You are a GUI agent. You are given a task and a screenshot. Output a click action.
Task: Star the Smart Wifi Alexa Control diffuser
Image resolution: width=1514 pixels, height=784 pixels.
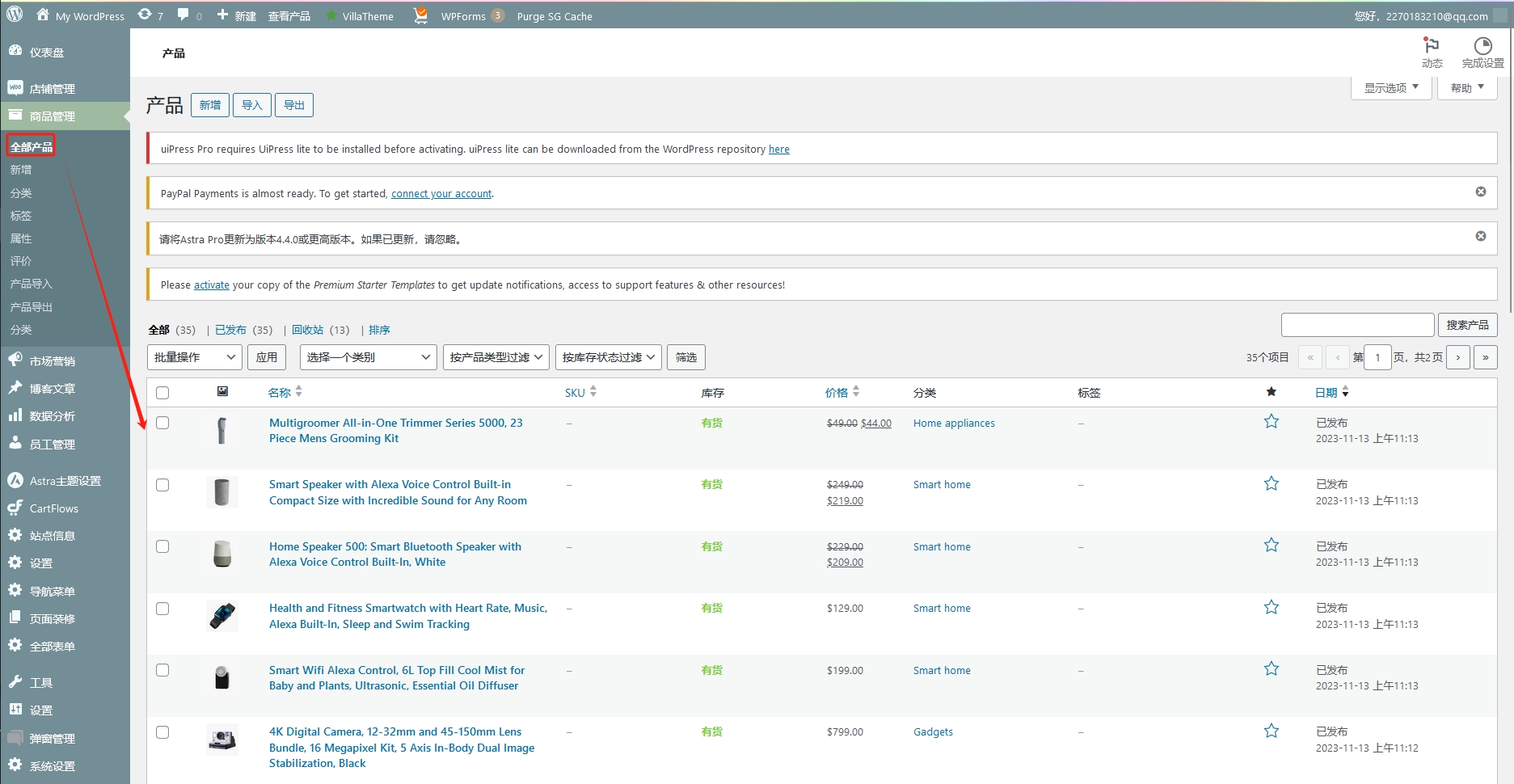[x=1272, y=669]
